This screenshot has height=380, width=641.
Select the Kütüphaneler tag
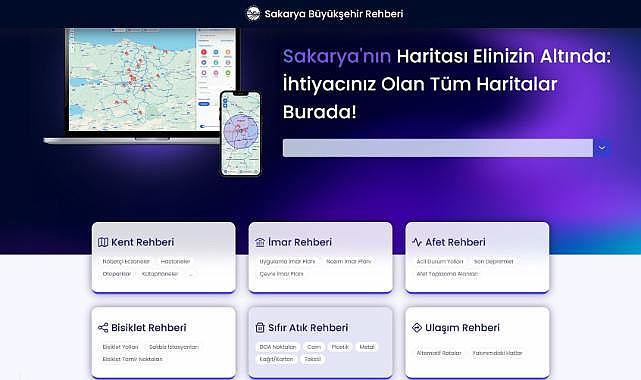160,274
